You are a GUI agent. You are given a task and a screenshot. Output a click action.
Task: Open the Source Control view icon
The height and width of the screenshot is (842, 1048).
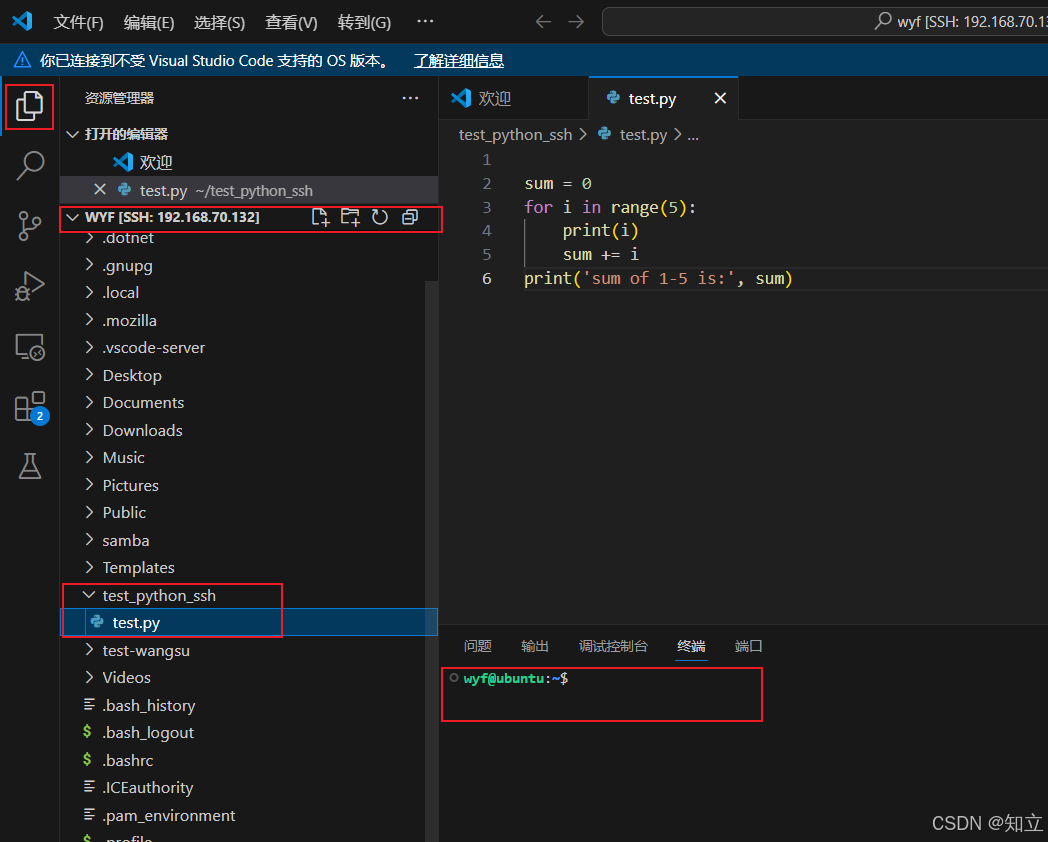(x=29, y=226)
